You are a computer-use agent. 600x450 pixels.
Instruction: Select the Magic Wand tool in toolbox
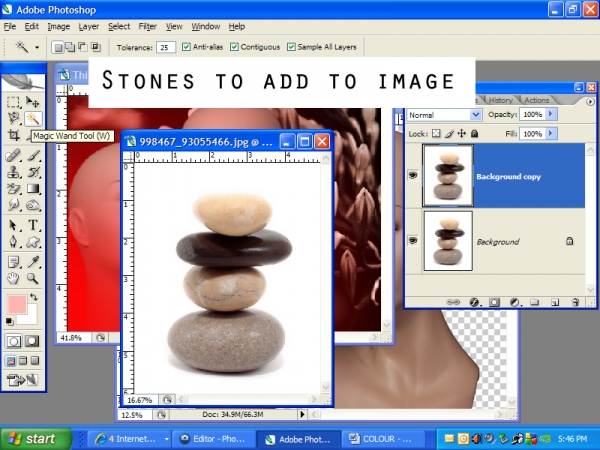click(33, 119)
